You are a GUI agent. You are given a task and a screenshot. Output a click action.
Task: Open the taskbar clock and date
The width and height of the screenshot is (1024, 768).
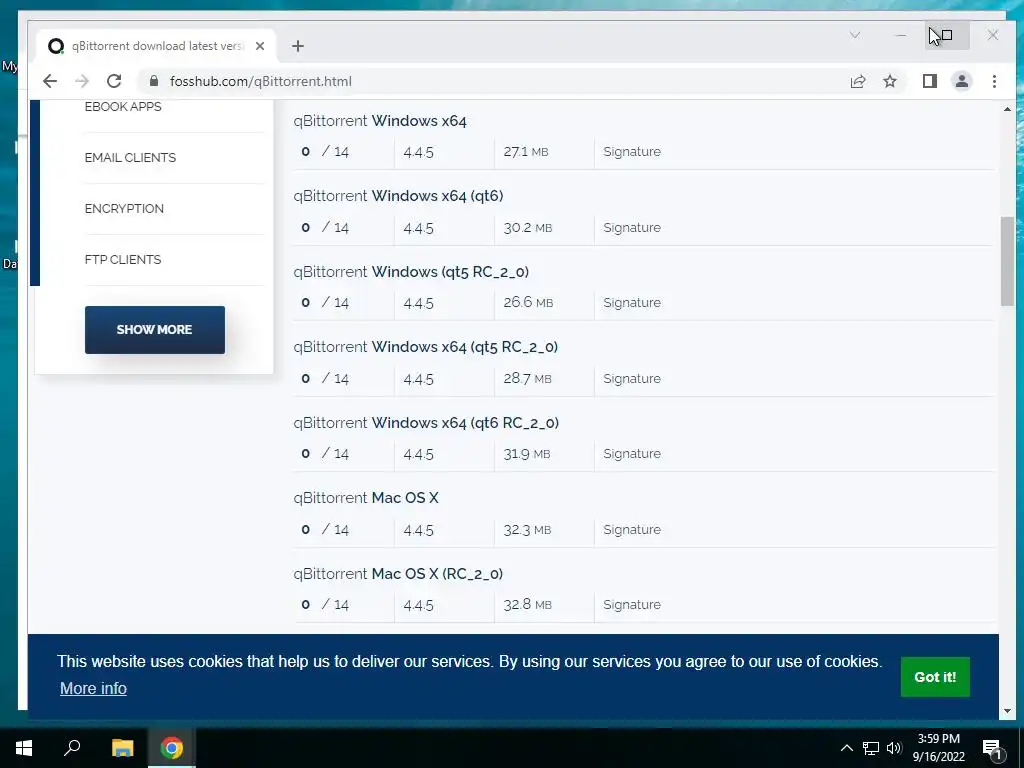pos(938,748)
